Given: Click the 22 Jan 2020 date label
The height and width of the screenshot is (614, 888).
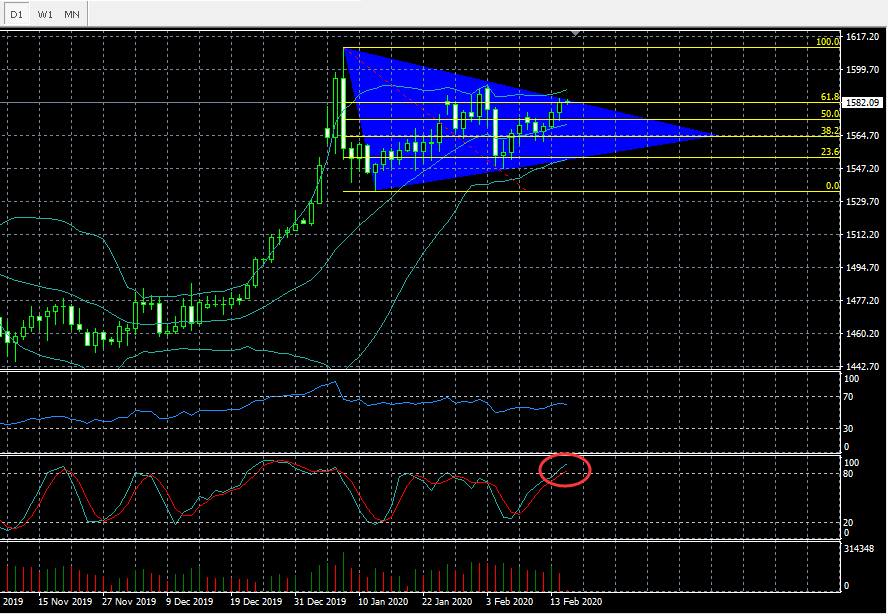Looking at the screenshot, I should coord(446,602).
